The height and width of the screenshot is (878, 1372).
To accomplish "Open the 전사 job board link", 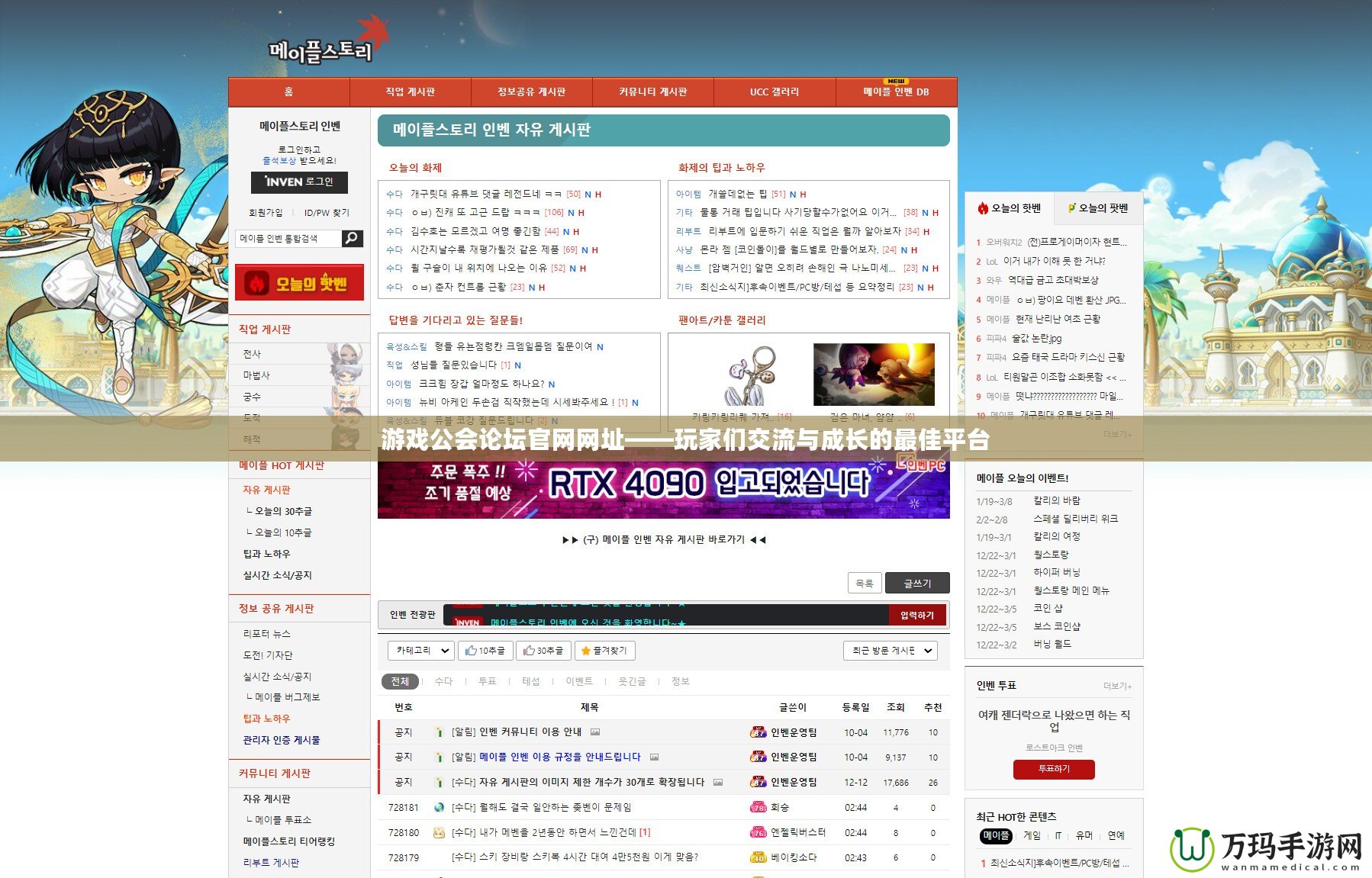I will (x=252, y=354).
